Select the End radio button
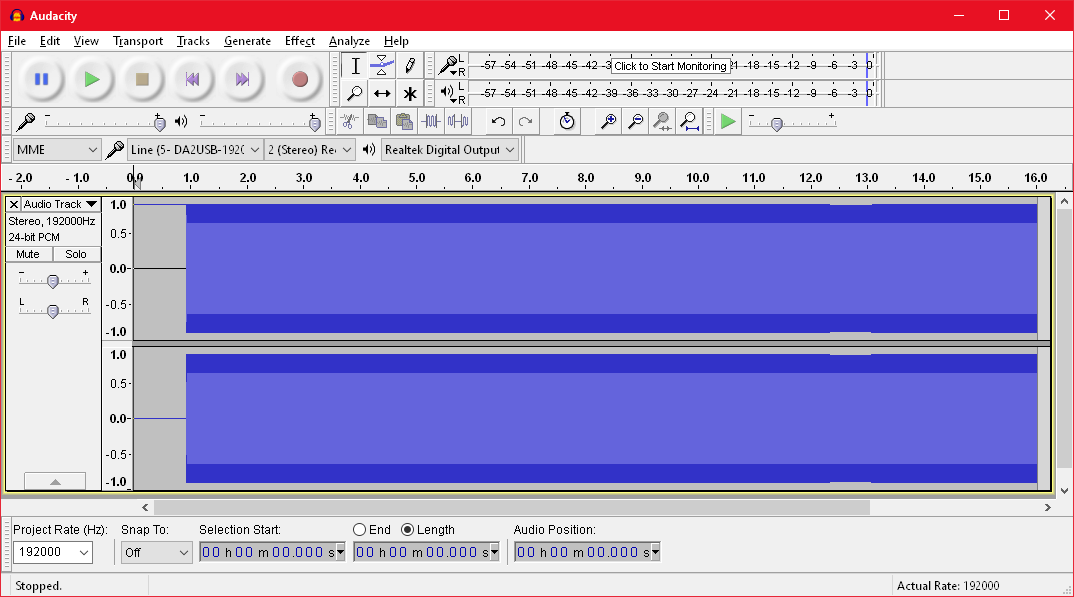 click(x=360, y=529)
